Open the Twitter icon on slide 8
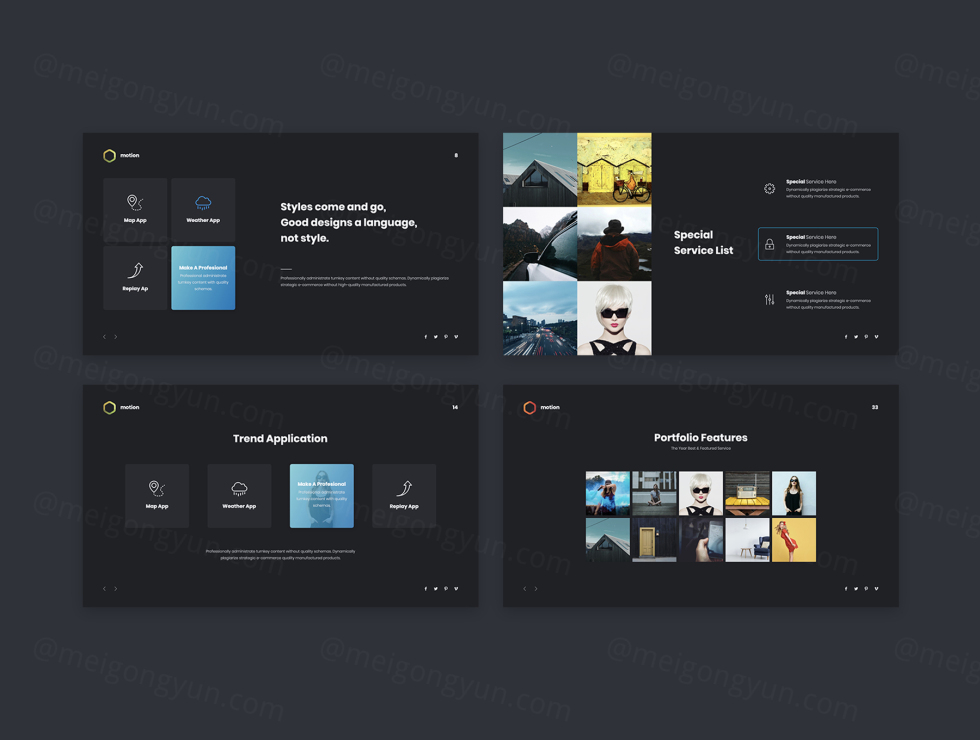 point(436,337)
